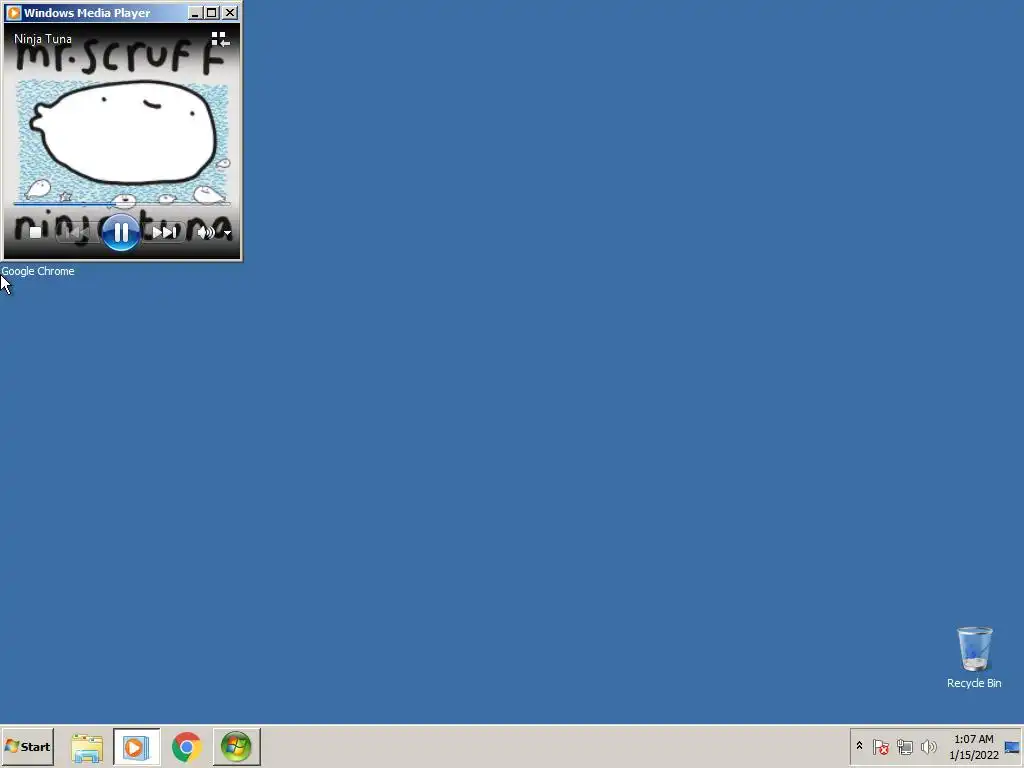Image resolution: width=1024 pixels, height=768 pixels.
Task: Click the seek bar in media player
Action: point(121,204)
